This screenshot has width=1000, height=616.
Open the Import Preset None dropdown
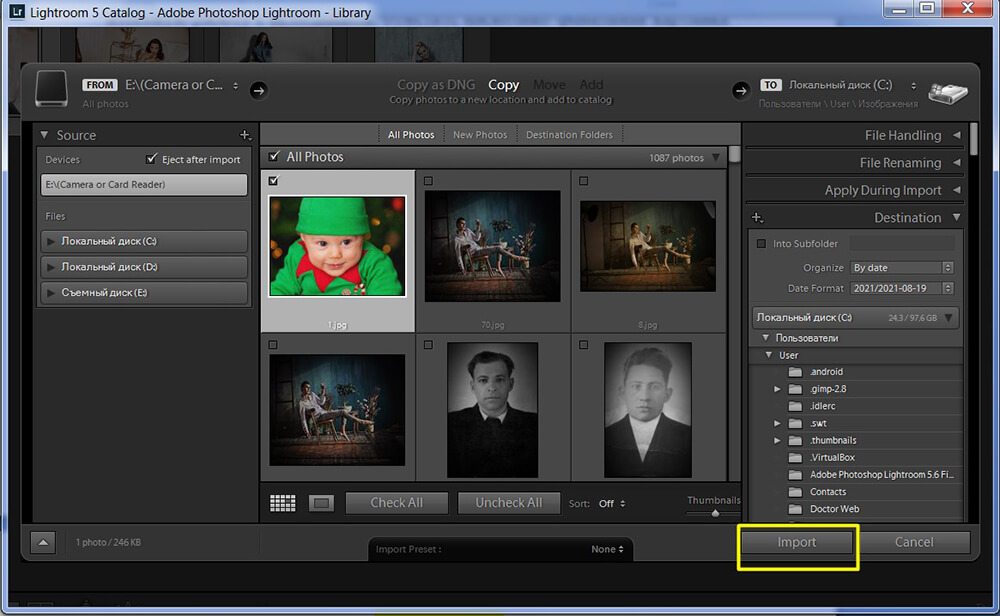pos(607,549)
